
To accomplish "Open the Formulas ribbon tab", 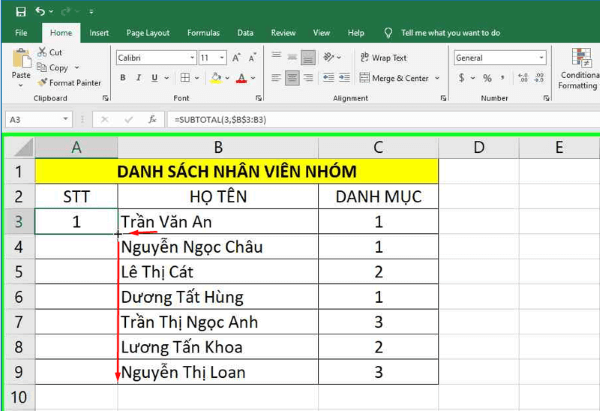I will point(203,33).
